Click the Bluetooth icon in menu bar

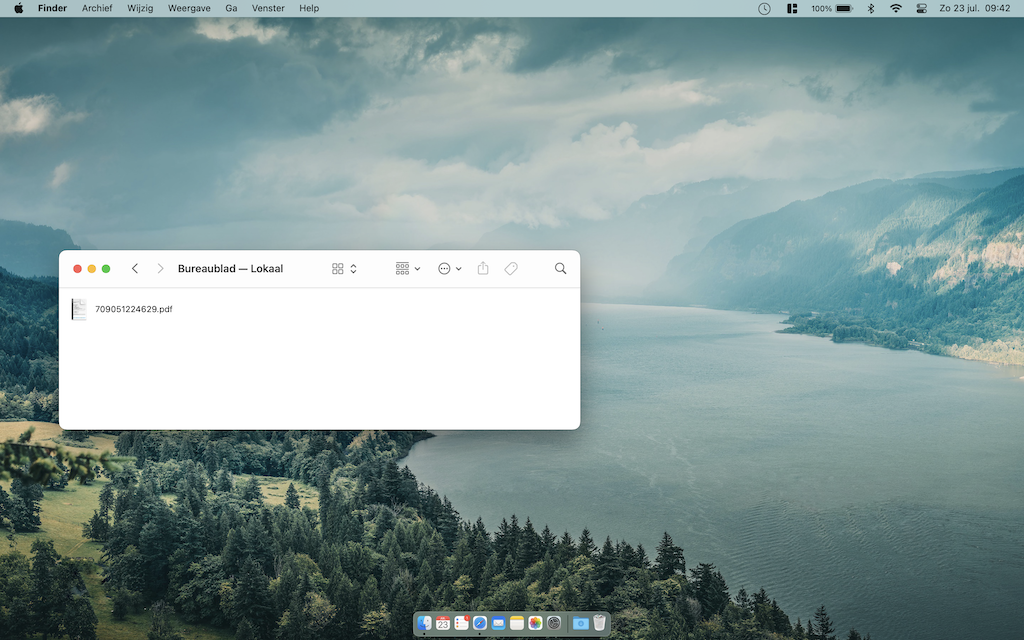(871, 8)
